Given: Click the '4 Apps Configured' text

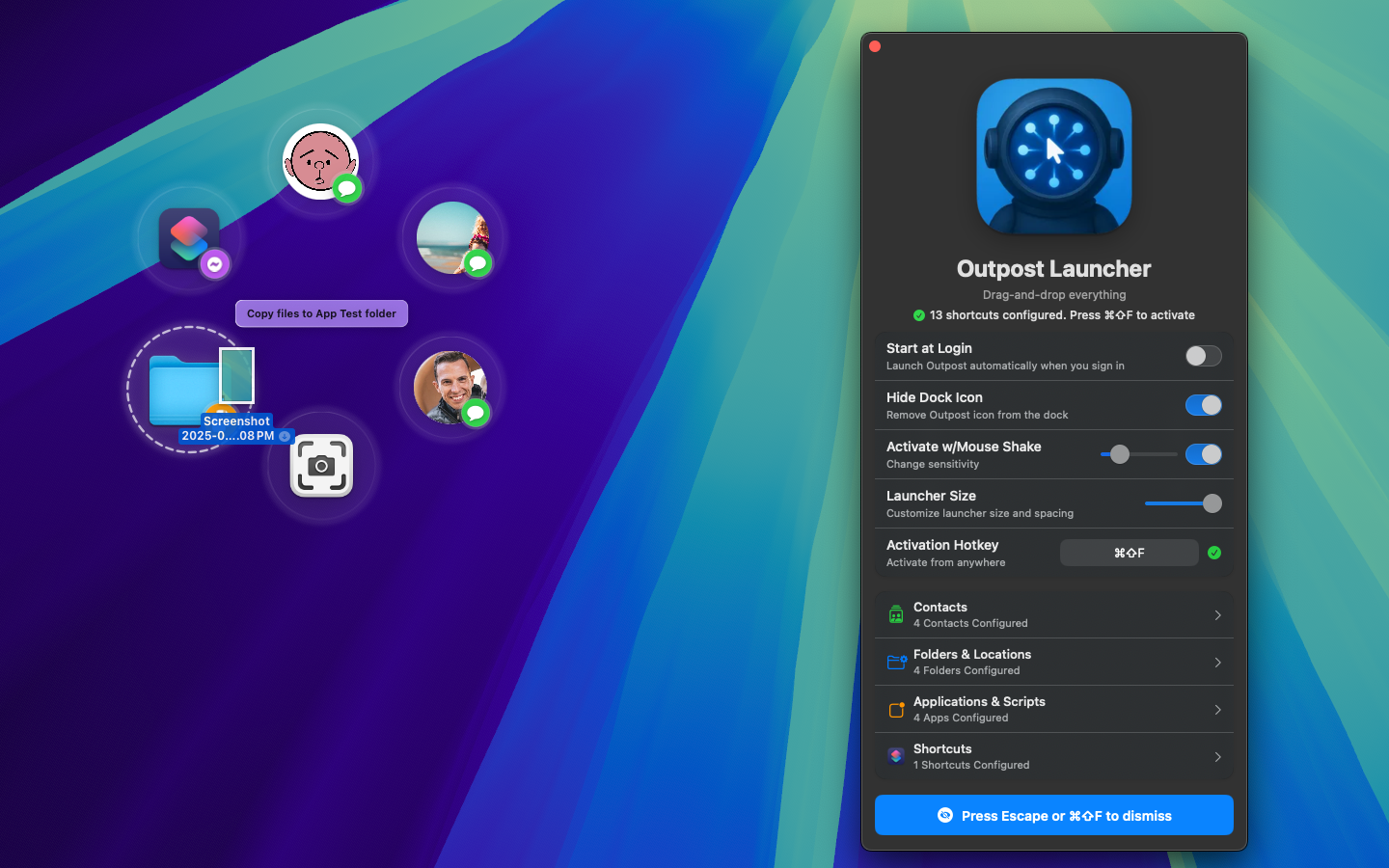Looking at the screenshot, I should [x=961, y=718].
